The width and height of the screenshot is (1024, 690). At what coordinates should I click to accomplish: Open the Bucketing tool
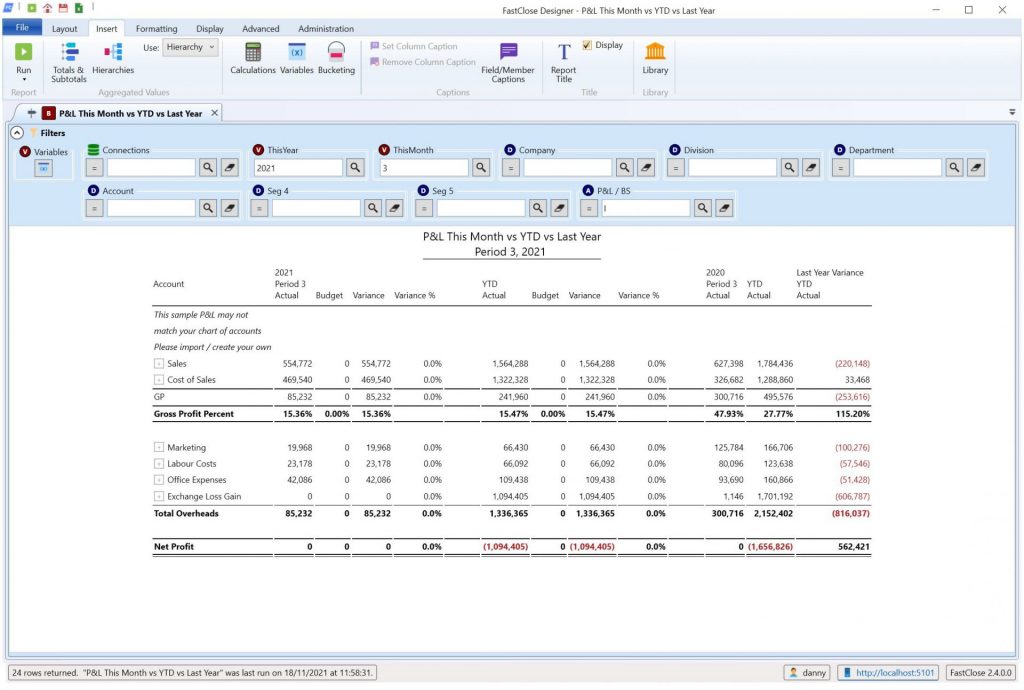coord(336,59)
